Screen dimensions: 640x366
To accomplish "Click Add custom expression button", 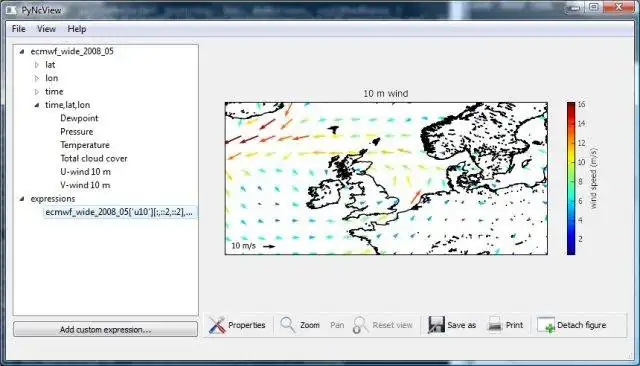I will pos(105,329).
